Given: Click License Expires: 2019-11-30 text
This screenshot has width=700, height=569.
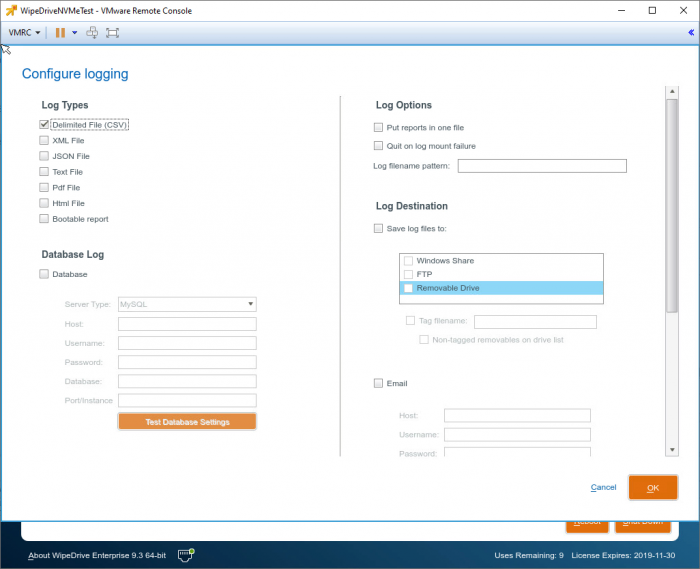Looking at the screenshot, I should [623, 555].
